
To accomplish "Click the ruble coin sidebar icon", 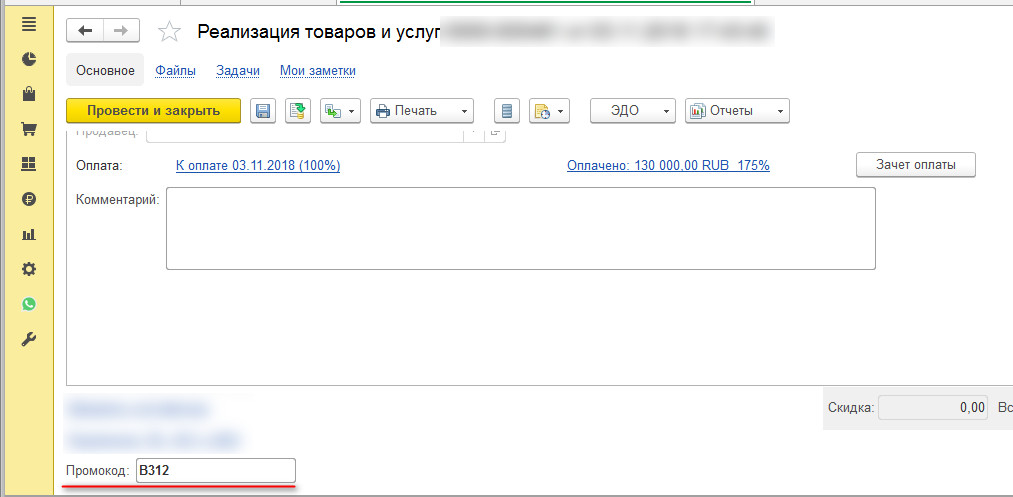I will click(29, 199).
